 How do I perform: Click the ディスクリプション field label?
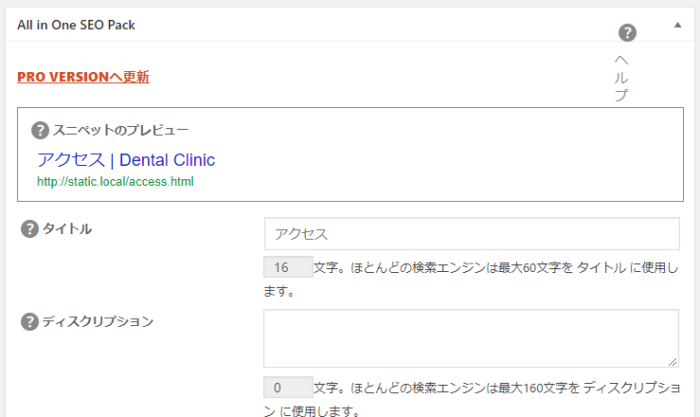98,321
